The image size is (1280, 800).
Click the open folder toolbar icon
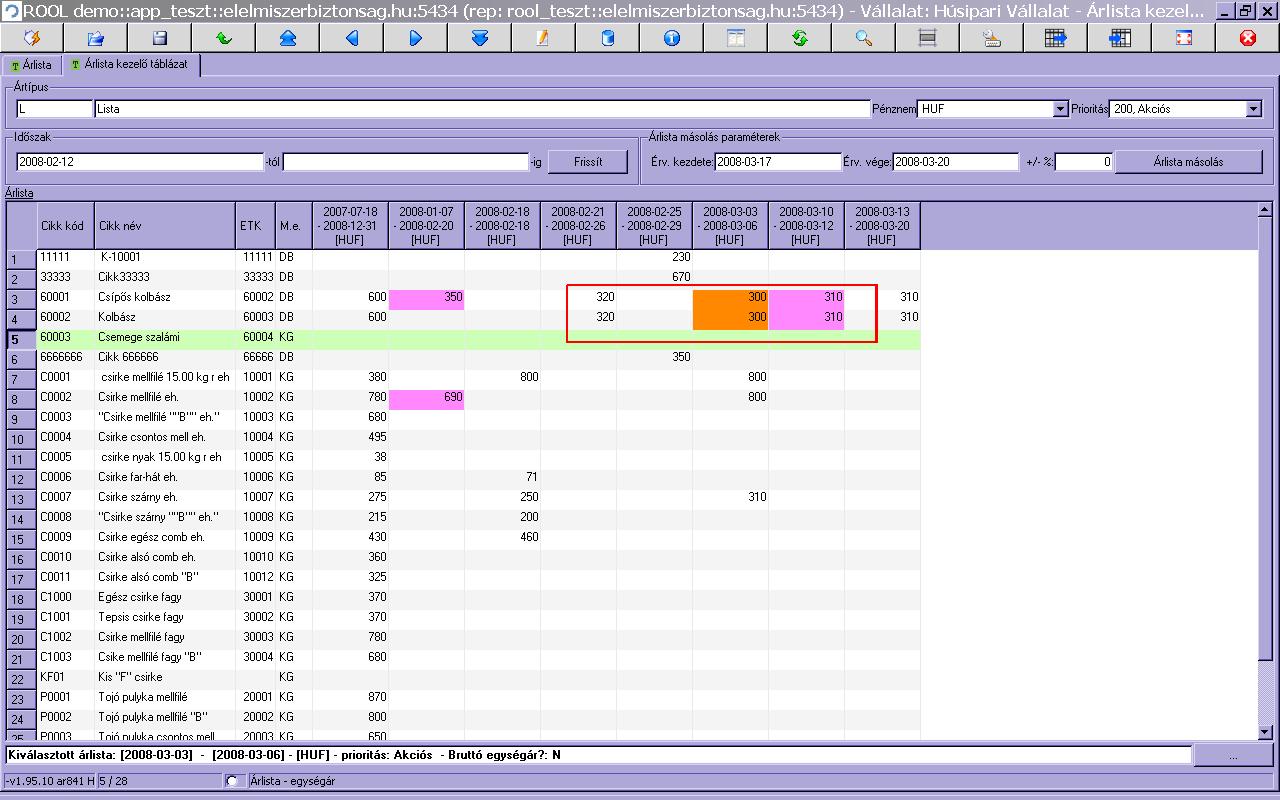(96, 38)
